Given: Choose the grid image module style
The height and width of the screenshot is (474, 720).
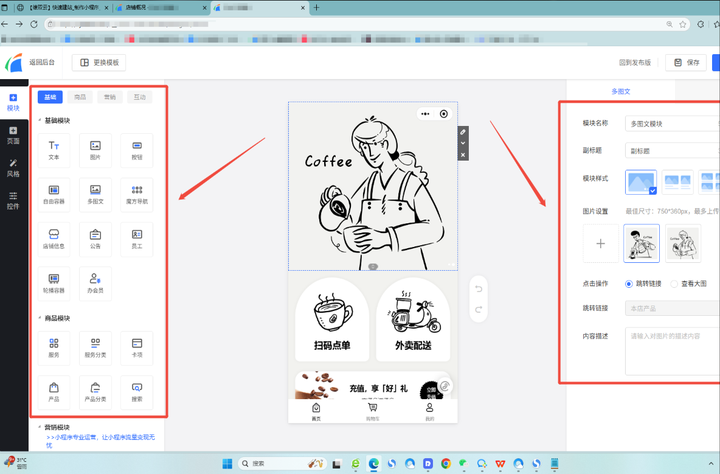Looking at the screenshot, I should click(709, 182).
